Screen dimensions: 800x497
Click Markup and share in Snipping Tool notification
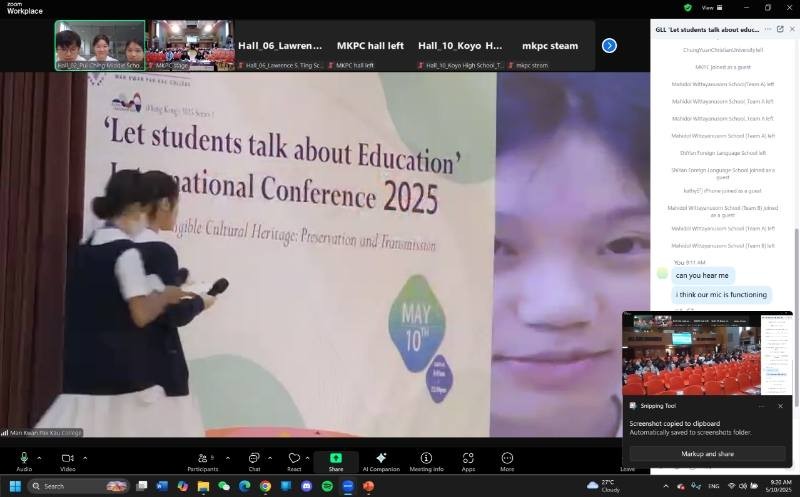(707, 454)
